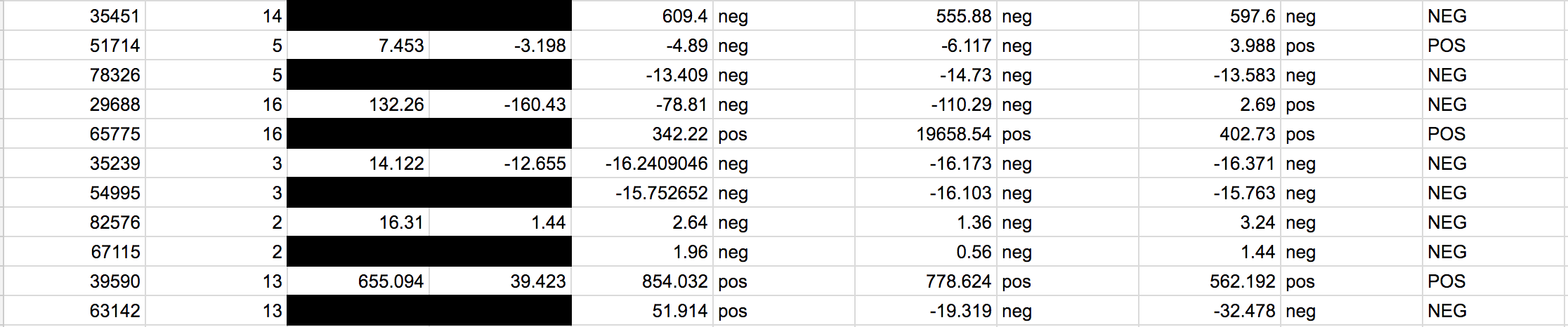The image size is (1568, 327).
Task: Click the POS label in row 51714
Action: pyautogui.click(x=1446, y=46)
